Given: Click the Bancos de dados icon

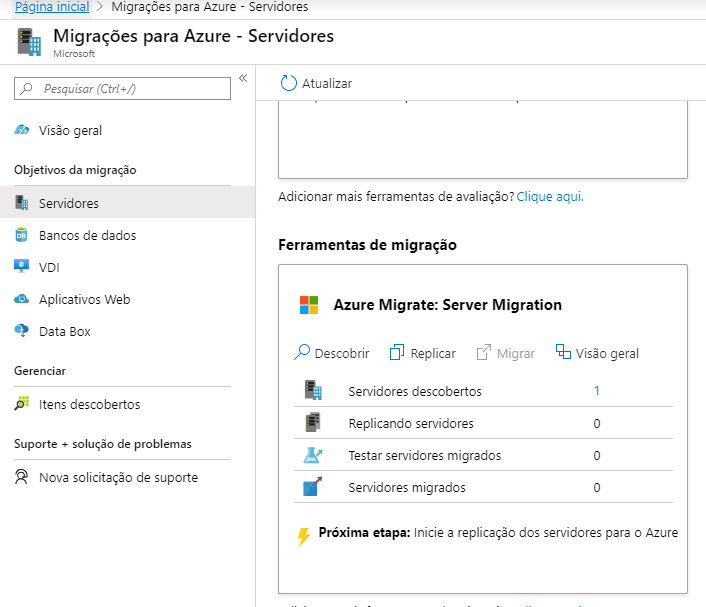Looking at the screenshot, I should 22,235.
